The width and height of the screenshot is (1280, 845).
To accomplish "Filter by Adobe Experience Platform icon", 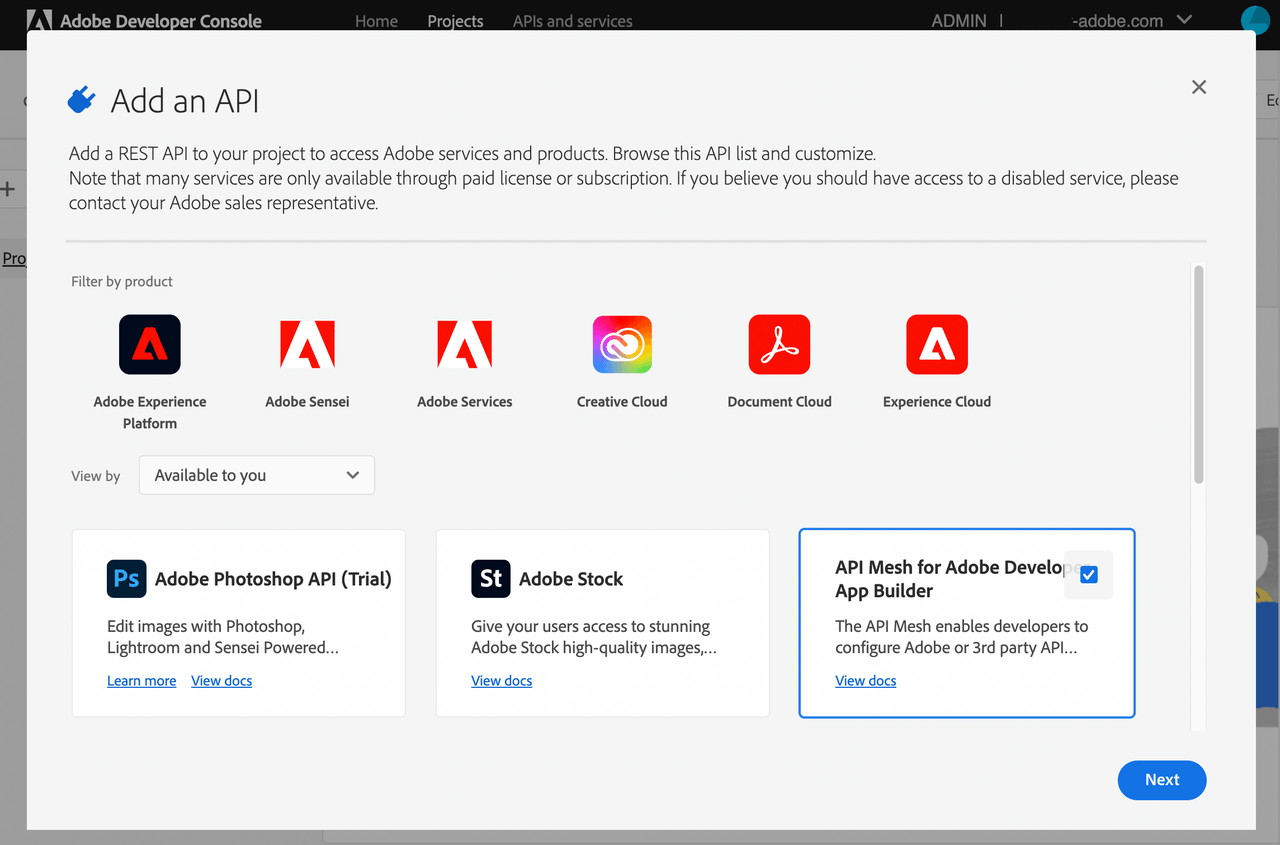I will pyautogui.click(x=150, y=345).
